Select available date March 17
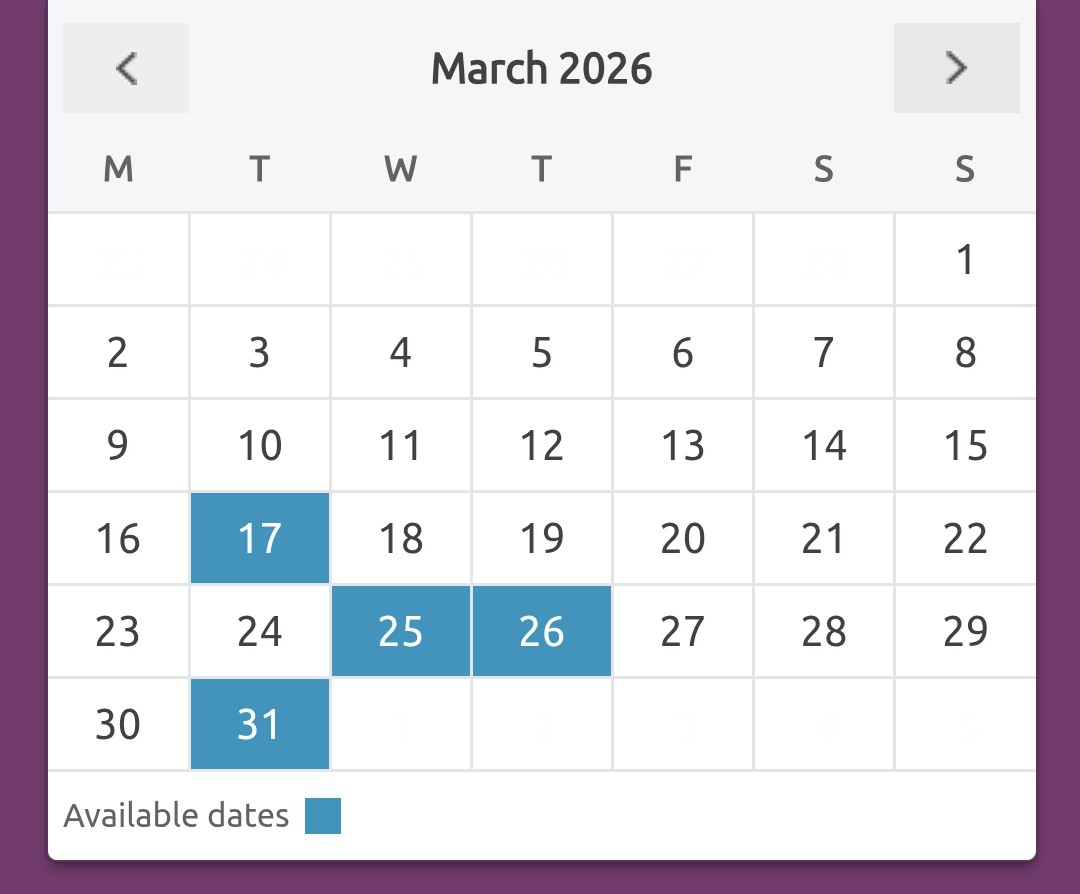The height and width of the screenshot is (894, 1080). (x=260, y=538)
